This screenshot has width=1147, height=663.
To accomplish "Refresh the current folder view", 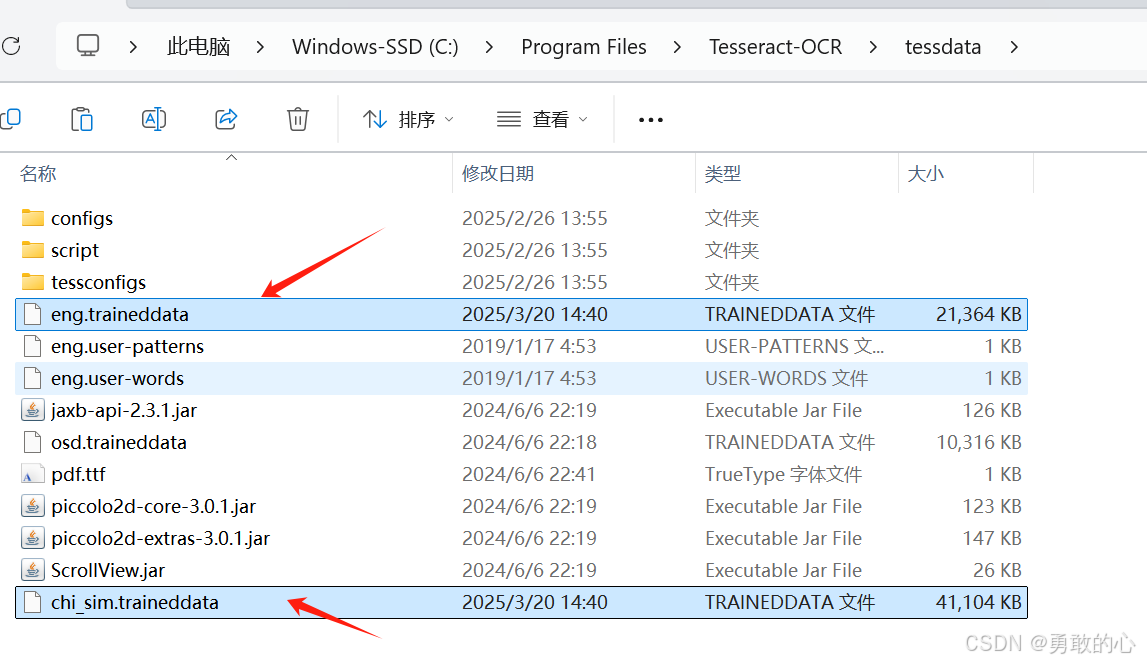I will pyautogui.click(x=11, y=46).
